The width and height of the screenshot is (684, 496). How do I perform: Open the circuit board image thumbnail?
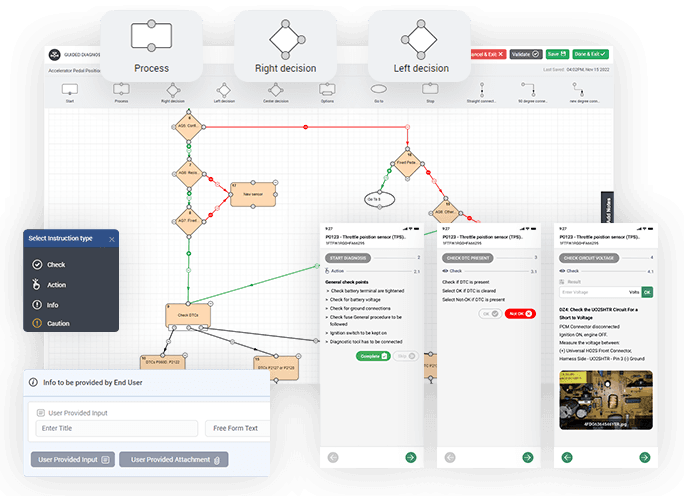(x=606, y=400)
